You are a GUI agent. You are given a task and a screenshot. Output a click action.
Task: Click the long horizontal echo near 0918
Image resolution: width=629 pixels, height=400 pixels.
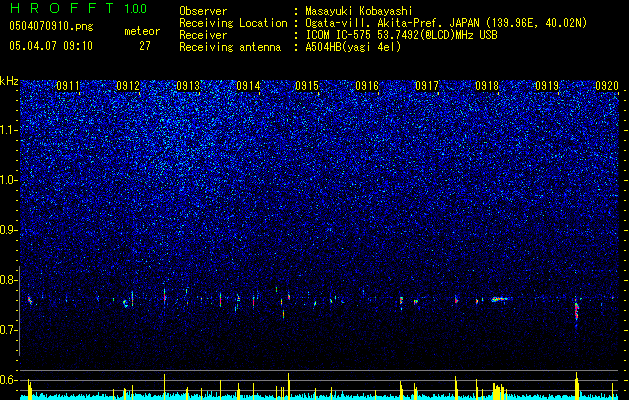click(x=500, y=299)
